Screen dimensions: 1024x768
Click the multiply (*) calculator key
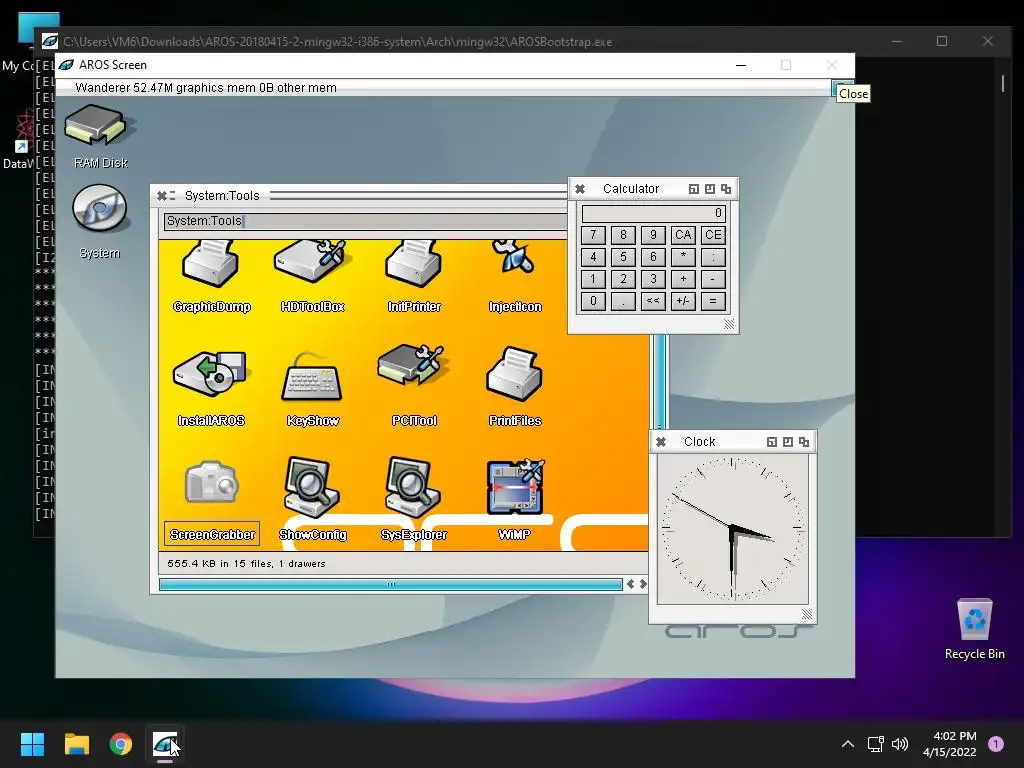coord(683,257)
